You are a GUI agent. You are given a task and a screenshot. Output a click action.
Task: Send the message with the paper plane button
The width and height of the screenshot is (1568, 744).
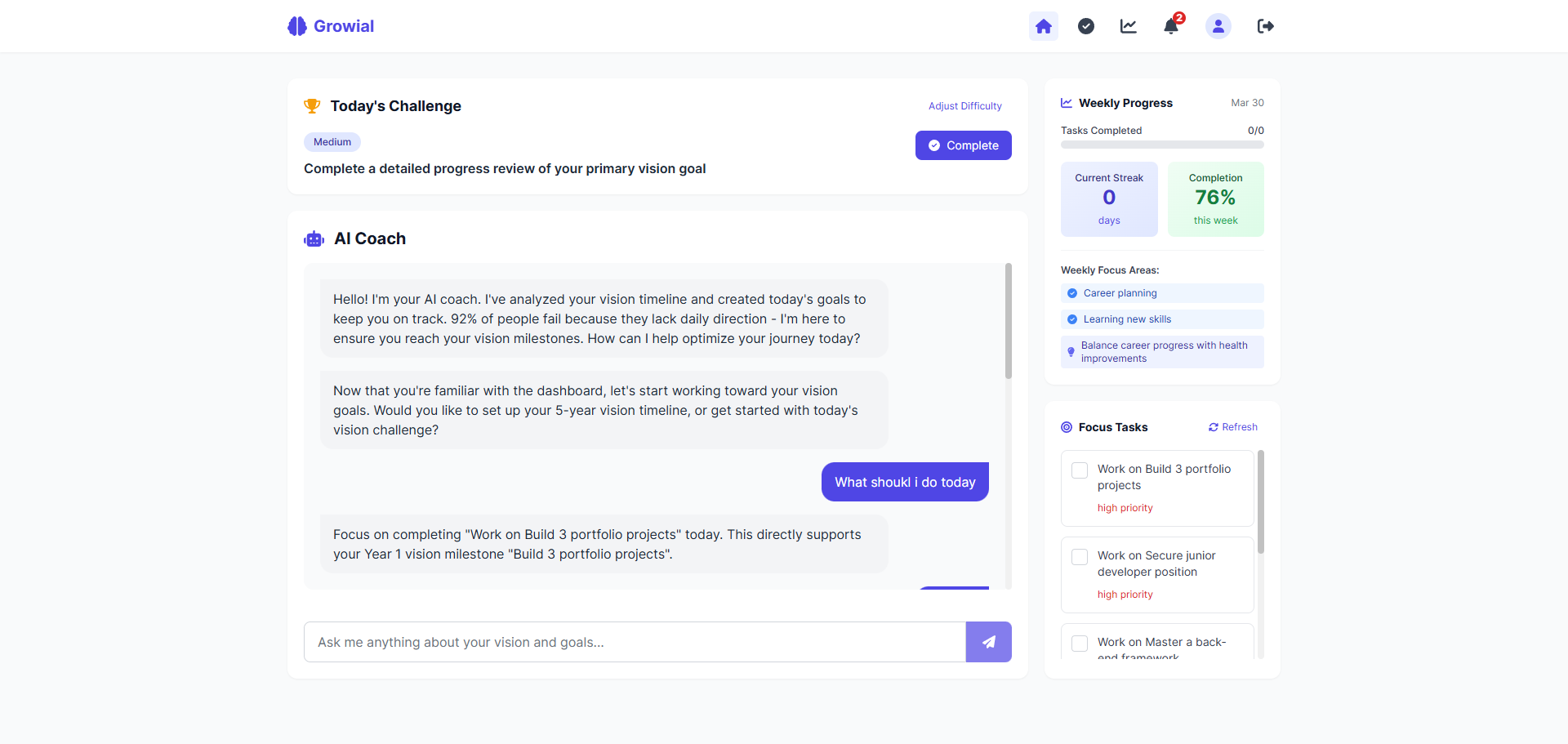point(989,642)
